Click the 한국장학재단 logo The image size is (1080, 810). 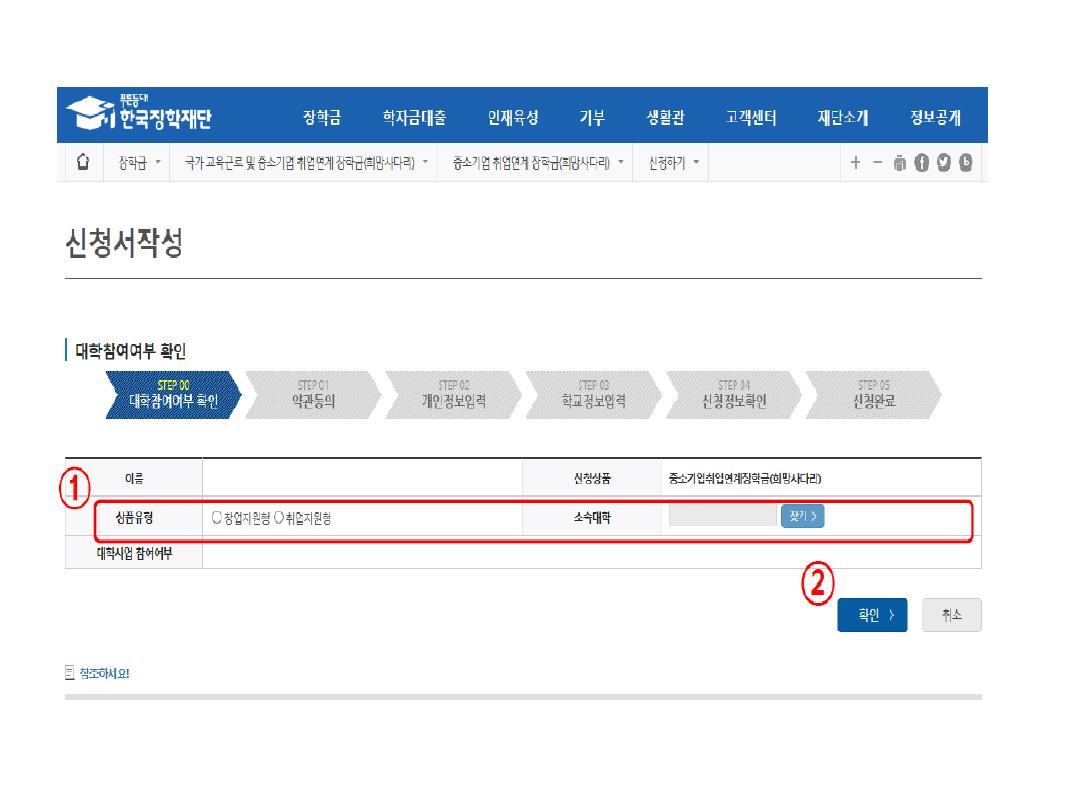coord(139,116)
